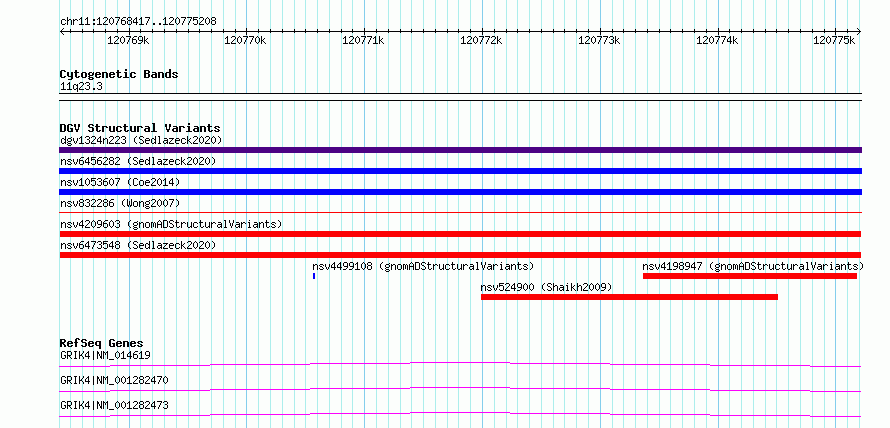Viewport: 890px width, 428px height.
Task: Select the blue nsv1053607 variant bar
Action: (460, 192)
